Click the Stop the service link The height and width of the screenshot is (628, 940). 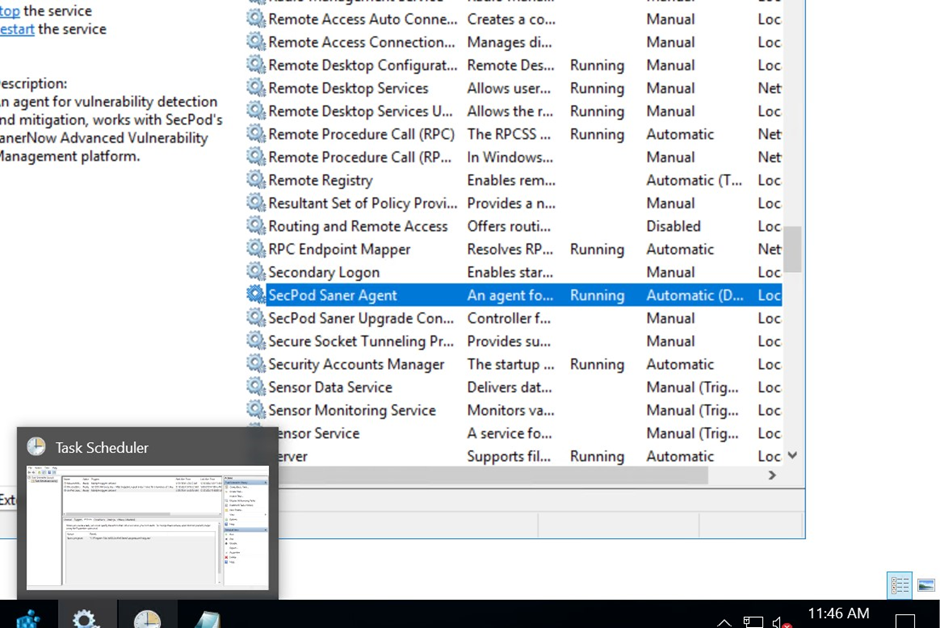click(10, 11)
